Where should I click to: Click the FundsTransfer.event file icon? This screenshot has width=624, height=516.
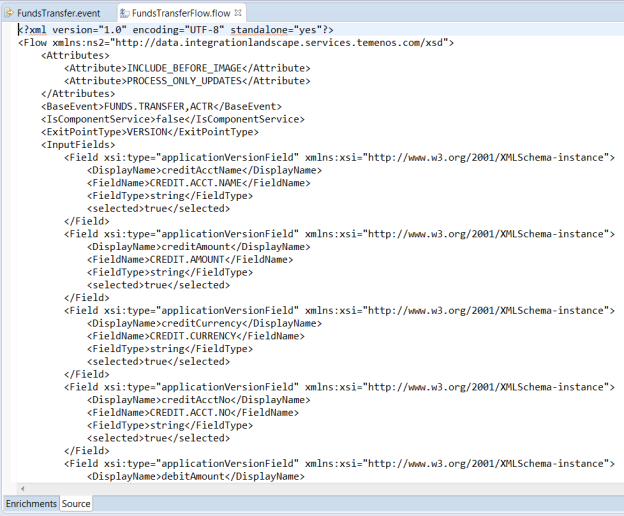pos(9,13)
